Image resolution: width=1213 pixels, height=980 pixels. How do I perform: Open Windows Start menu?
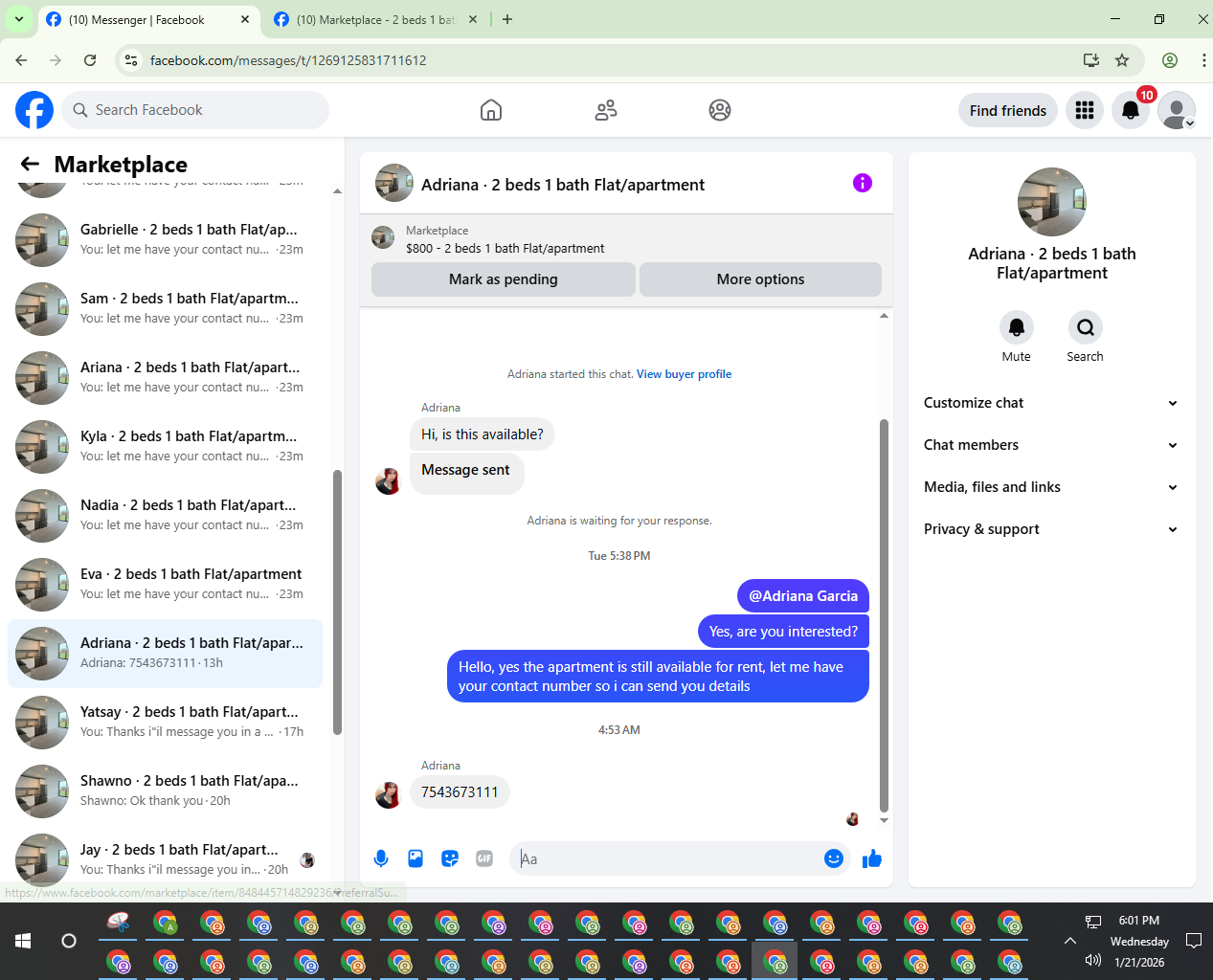23,941
